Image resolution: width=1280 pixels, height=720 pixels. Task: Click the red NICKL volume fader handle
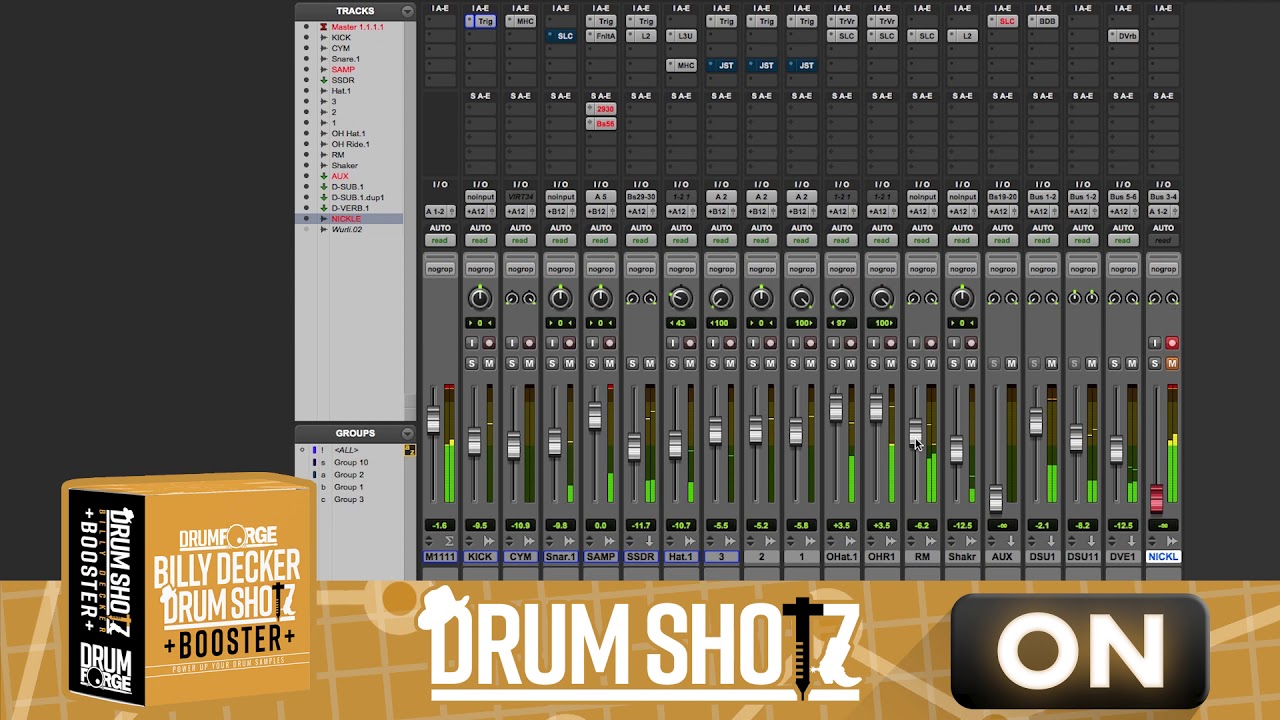click(x=1157, y=498)
